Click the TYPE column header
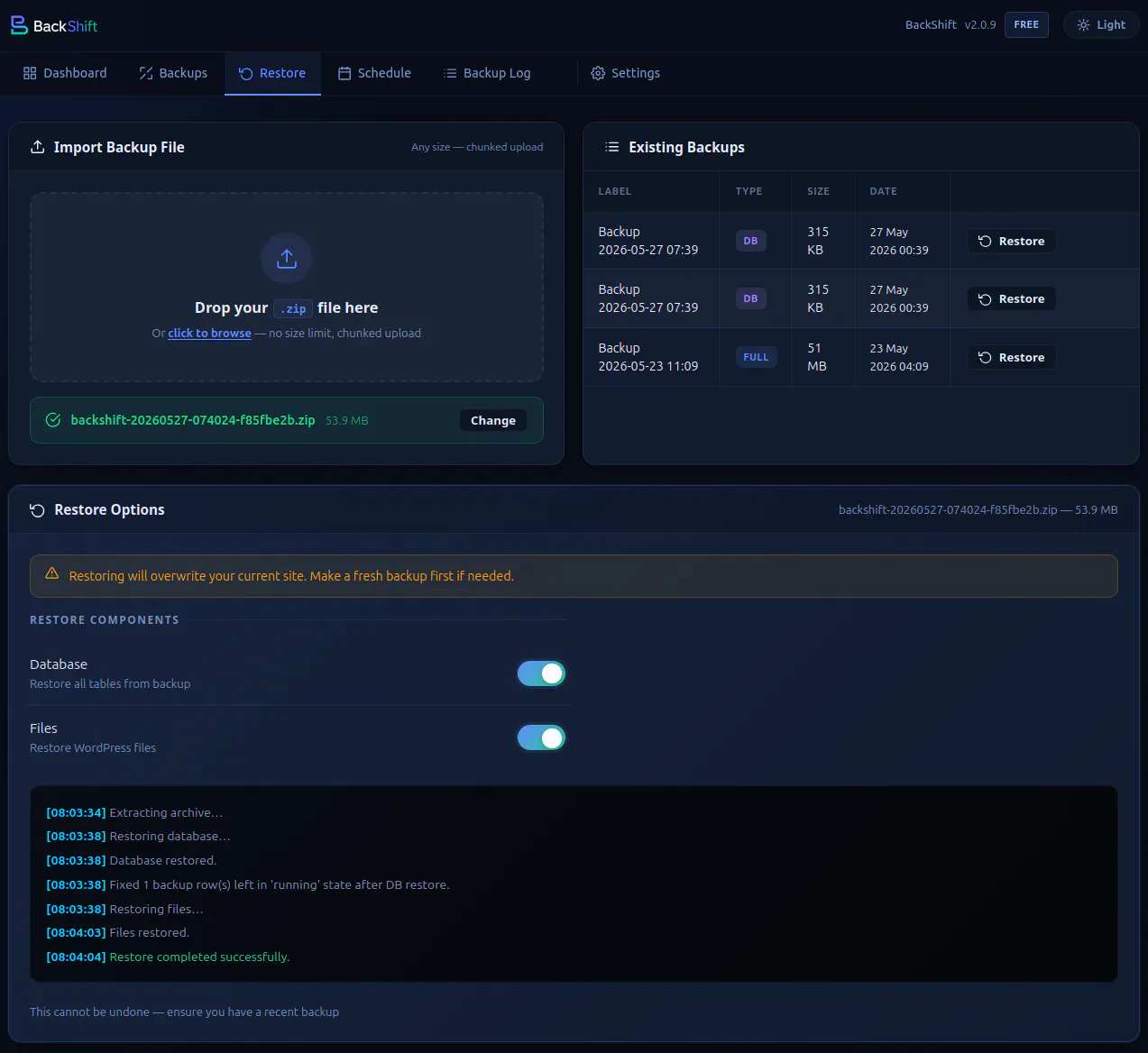 (748, 191)
